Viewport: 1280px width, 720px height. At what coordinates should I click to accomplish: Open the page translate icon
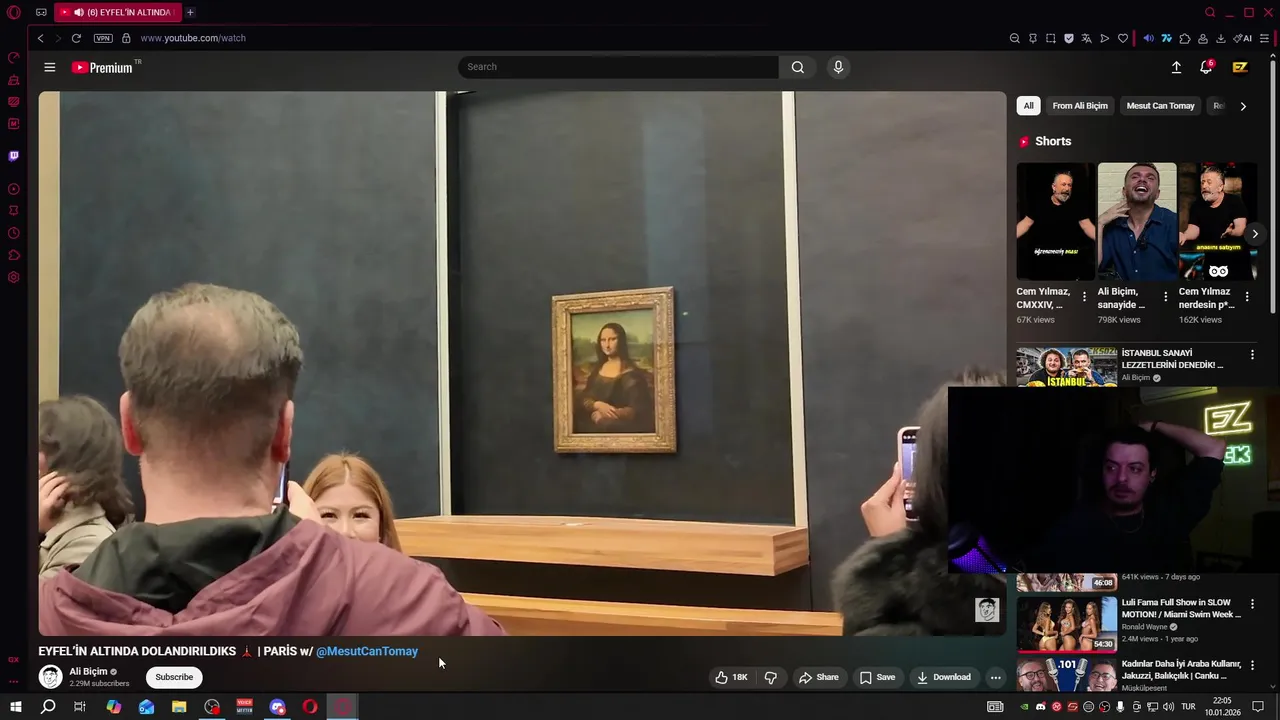[1086, 38]
